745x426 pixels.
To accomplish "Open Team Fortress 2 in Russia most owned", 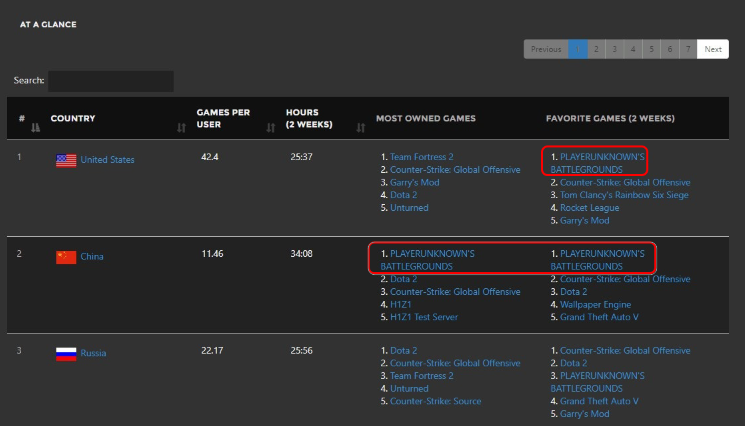I will [x=421, y=376].
